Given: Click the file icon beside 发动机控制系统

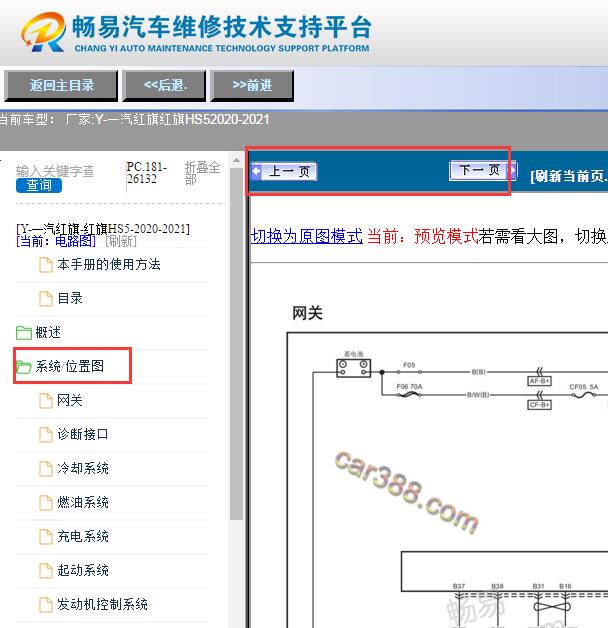Looking at the screenshot, I should coord(46,605).
